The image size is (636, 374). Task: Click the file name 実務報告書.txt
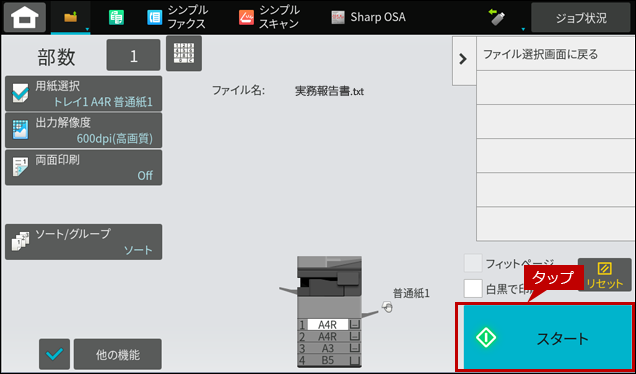pyautogui.click(x=329, y=91)
